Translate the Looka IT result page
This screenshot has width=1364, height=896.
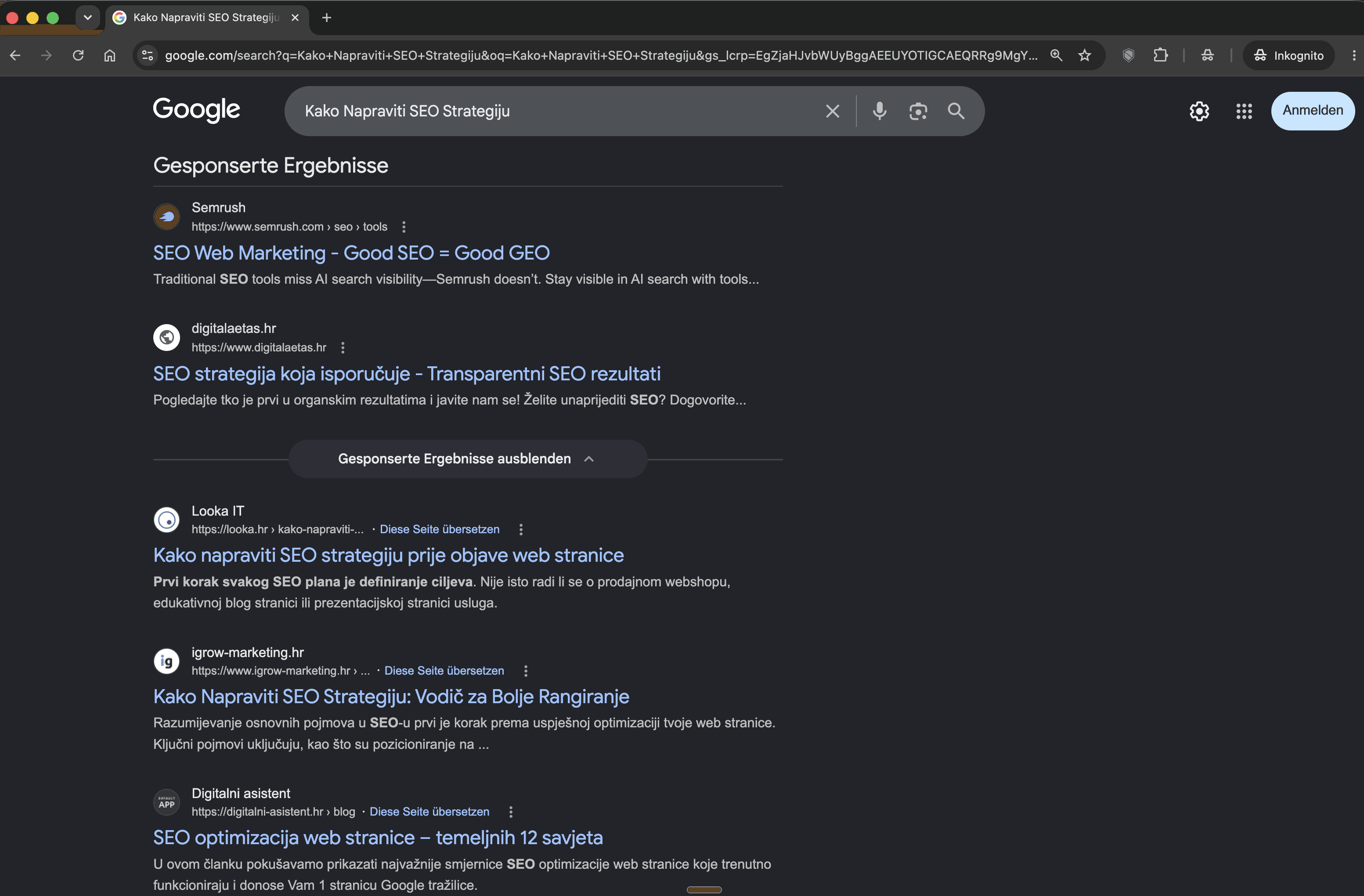coord(440,530)
